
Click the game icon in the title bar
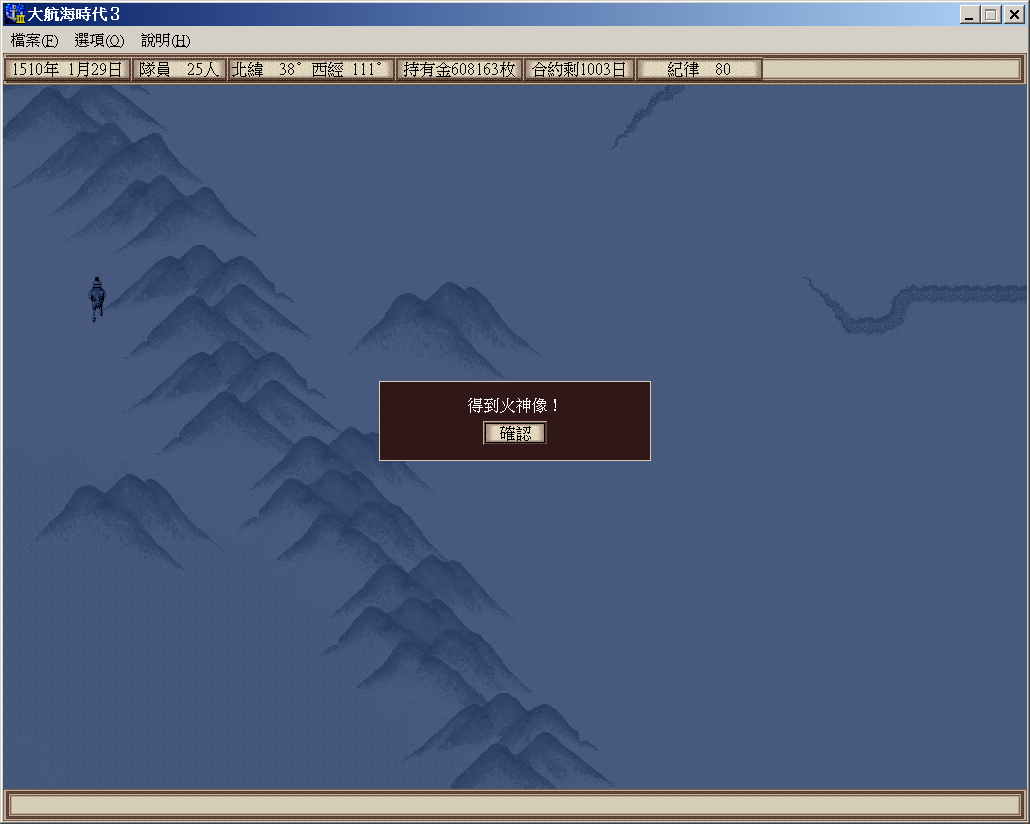point(14,14)
